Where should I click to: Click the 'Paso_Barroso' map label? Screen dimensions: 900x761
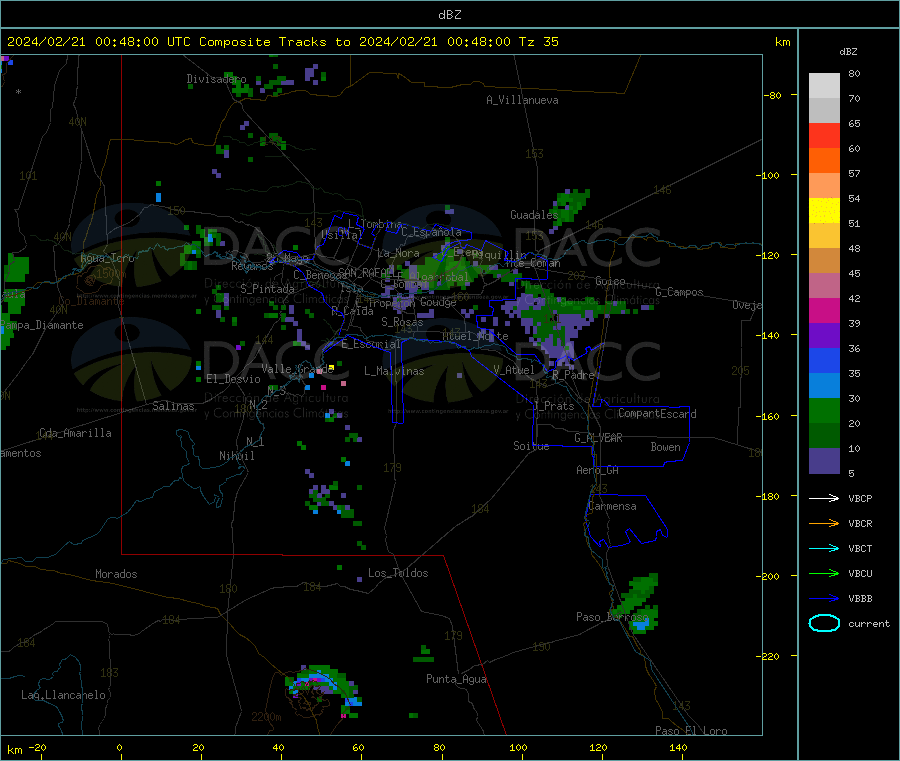click(612, 617)
